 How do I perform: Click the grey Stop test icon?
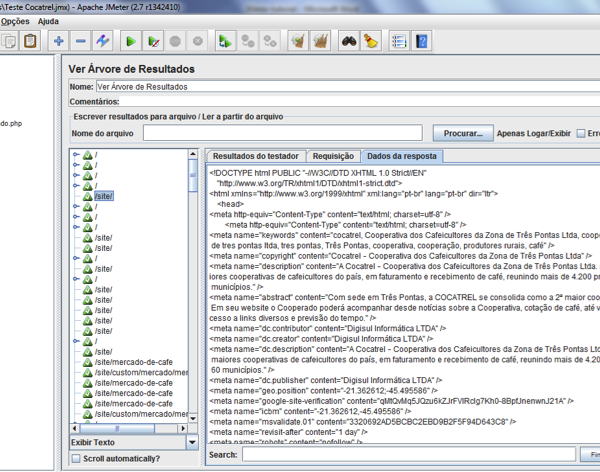coord(175,41)
